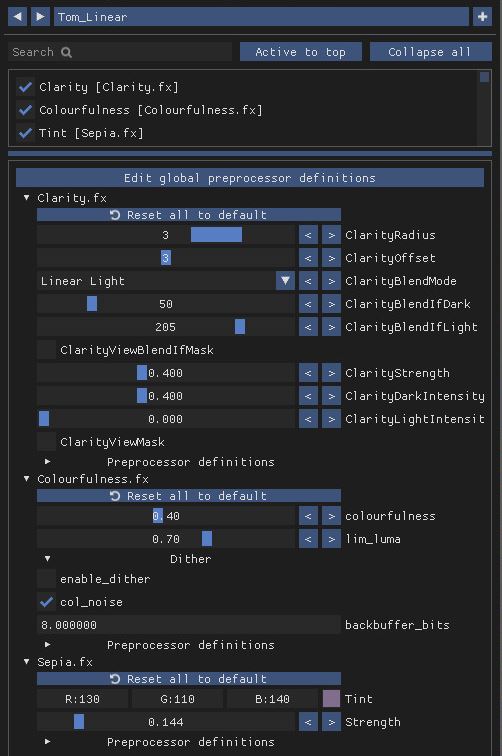This screenshot has height=756, width=502.
Task: Increase lim_luma with its > button
Action: pyautogui.click(x=331, y=539)
